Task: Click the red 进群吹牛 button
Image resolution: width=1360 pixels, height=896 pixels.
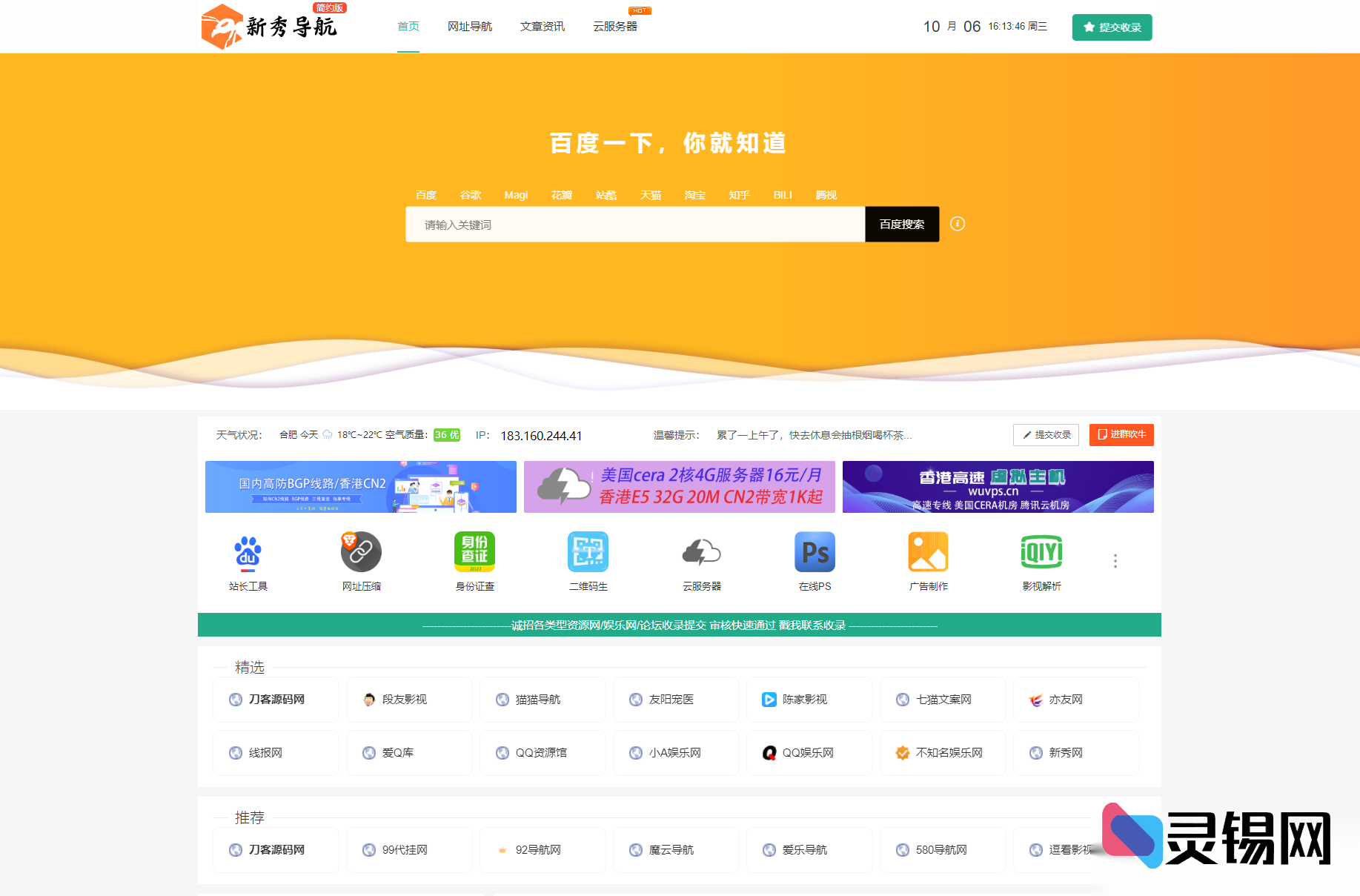Action: point(1121,435)
